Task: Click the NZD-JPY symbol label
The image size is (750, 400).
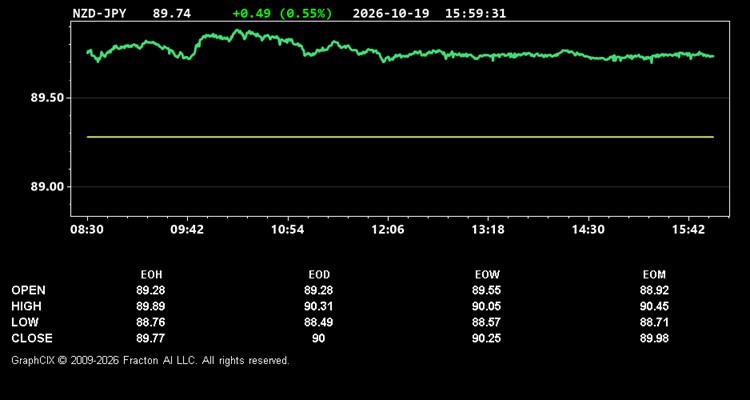Action: click(x=99, y=13)
